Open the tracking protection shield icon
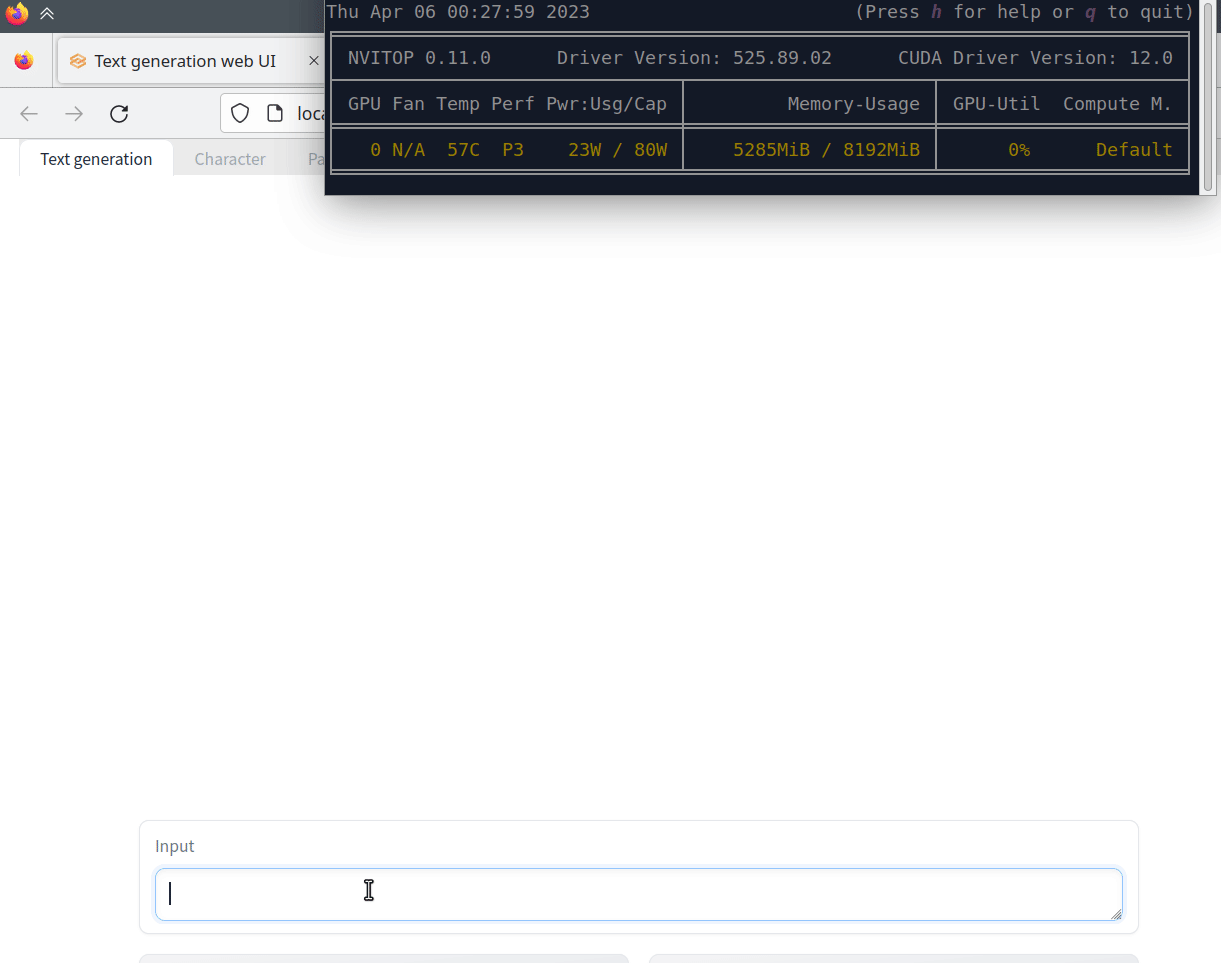 click(x=240, y=113)
